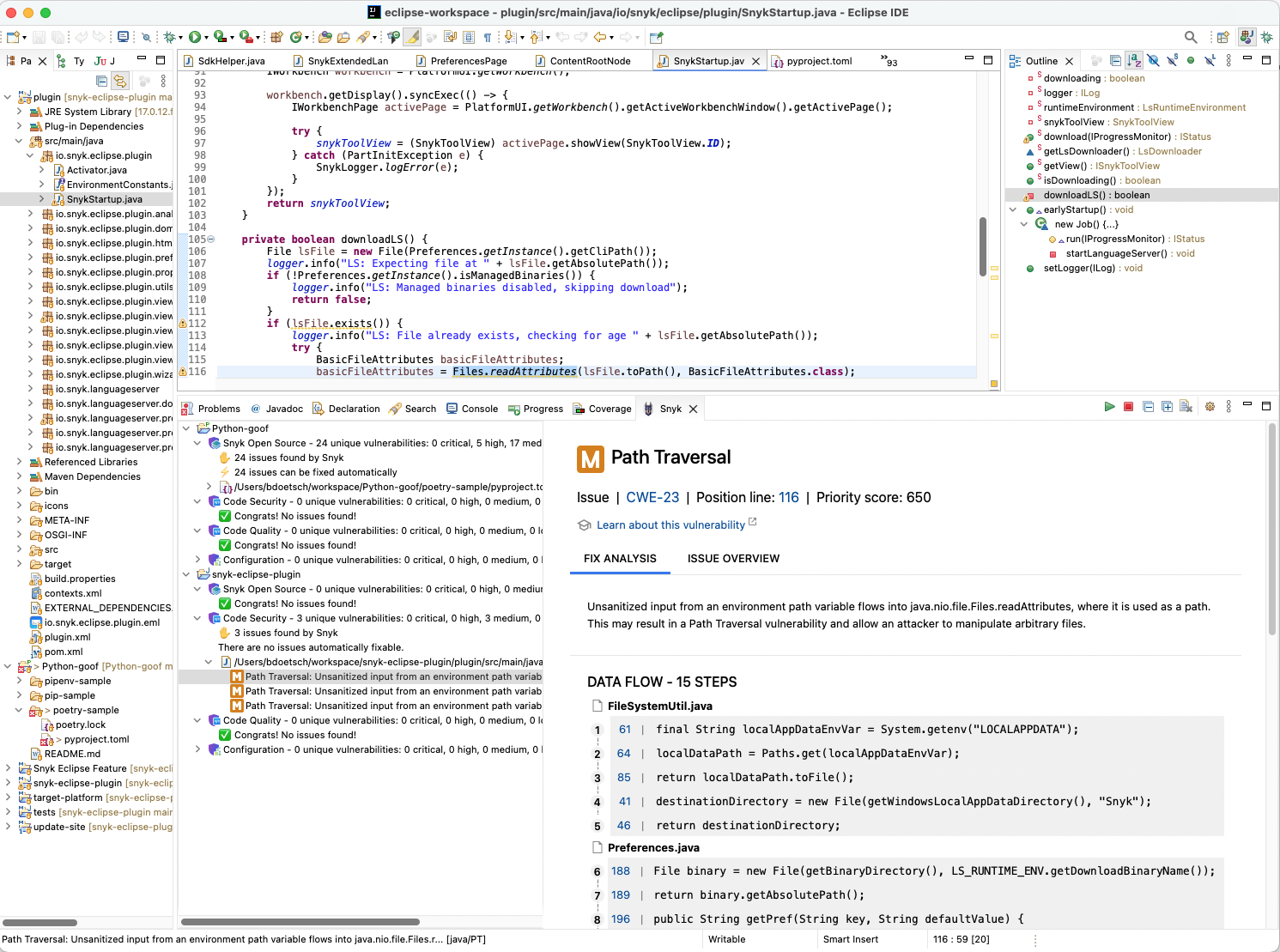Stop the Snyk scan with red square
The height and width of the screenshot is (952, 1280).
click(x=1128, y=407)
